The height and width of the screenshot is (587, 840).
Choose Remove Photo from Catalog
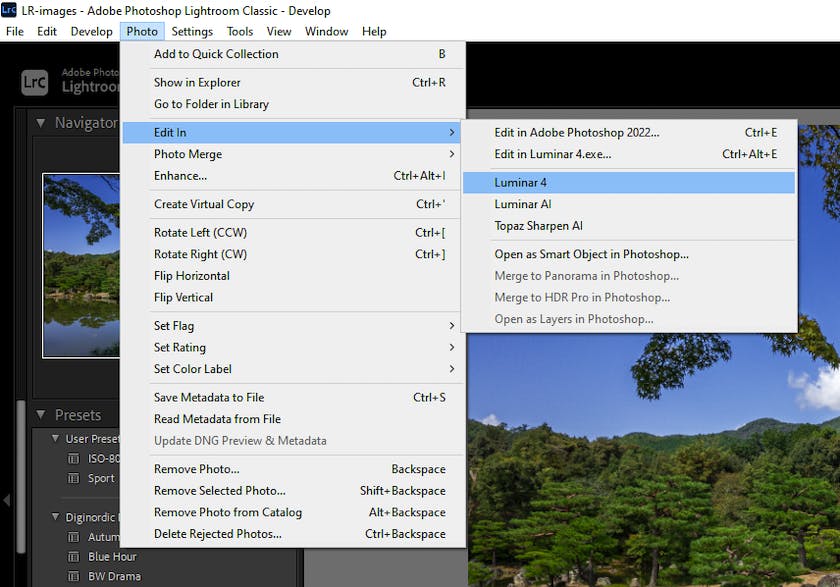[292, 513]
